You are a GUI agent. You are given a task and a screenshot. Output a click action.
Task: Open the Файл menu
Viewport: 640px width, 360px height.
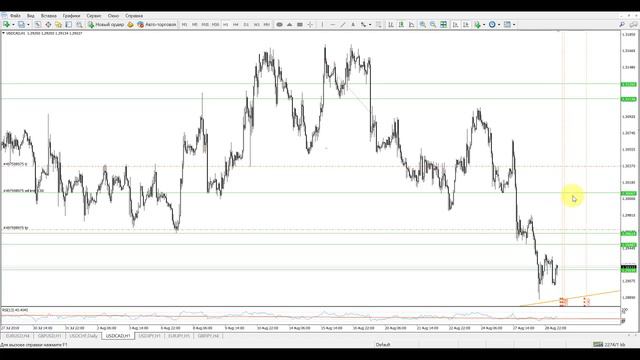15,16
